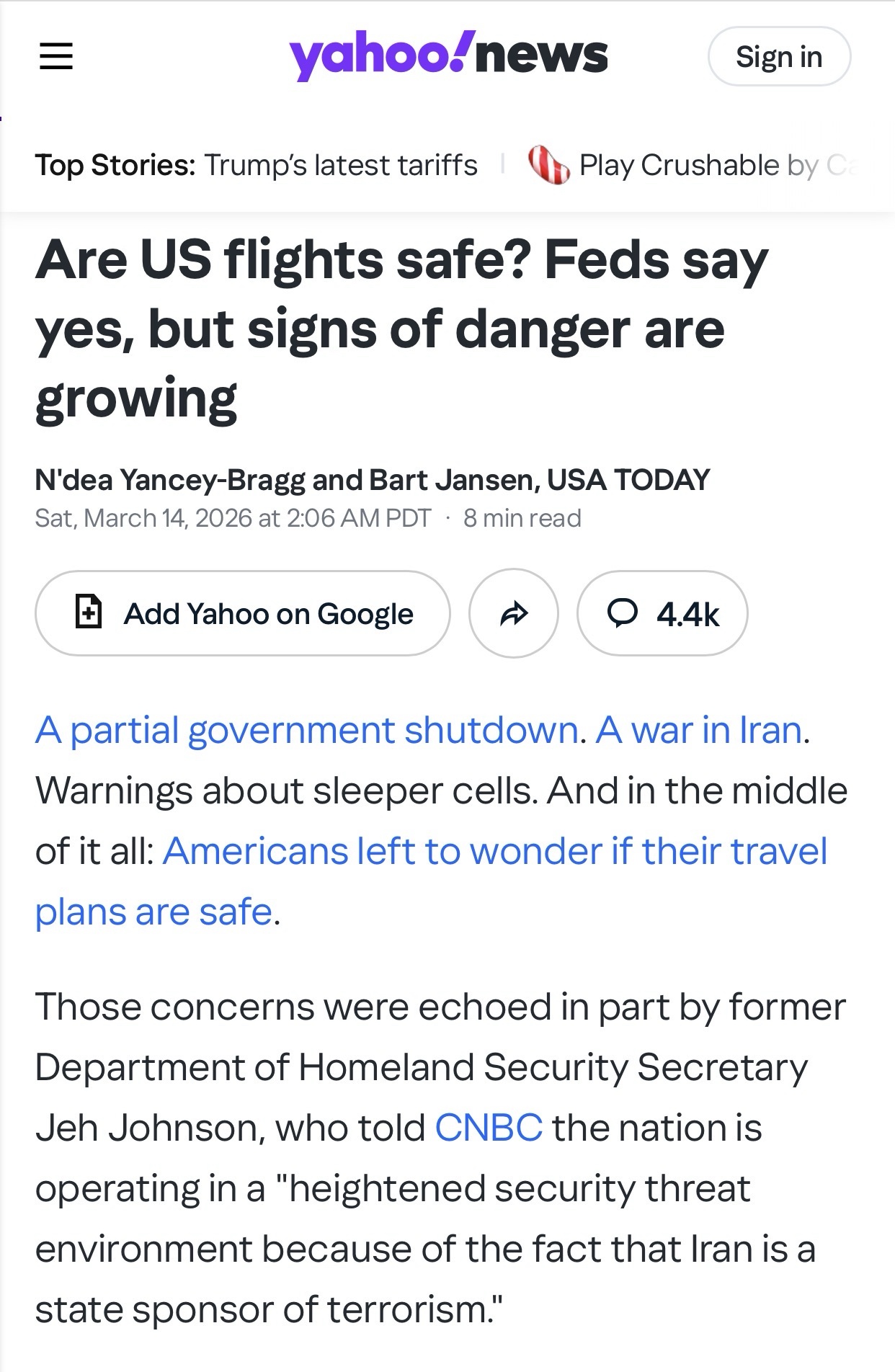895x1372 pixels.
Task: Tap the document-plus icon beside Add Yahoo
Action: click(89, 613)
